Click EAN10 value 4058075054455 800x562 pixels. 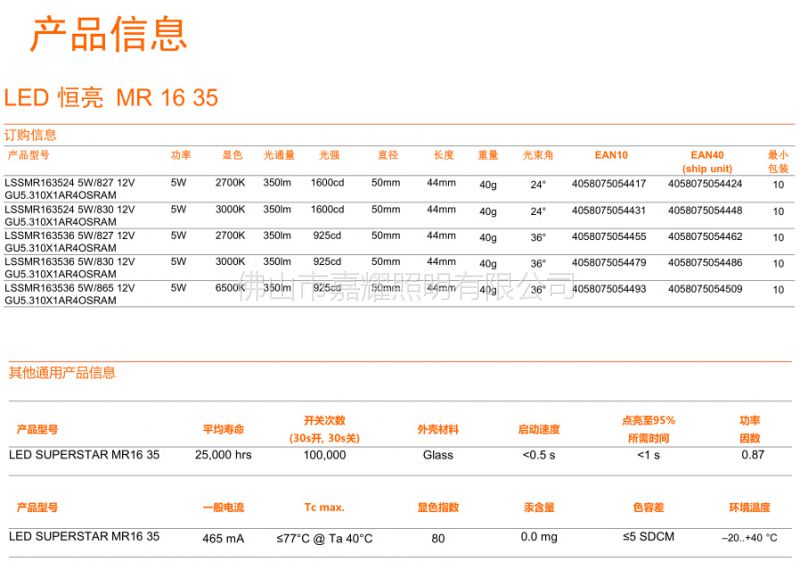[x=609, y=237]
